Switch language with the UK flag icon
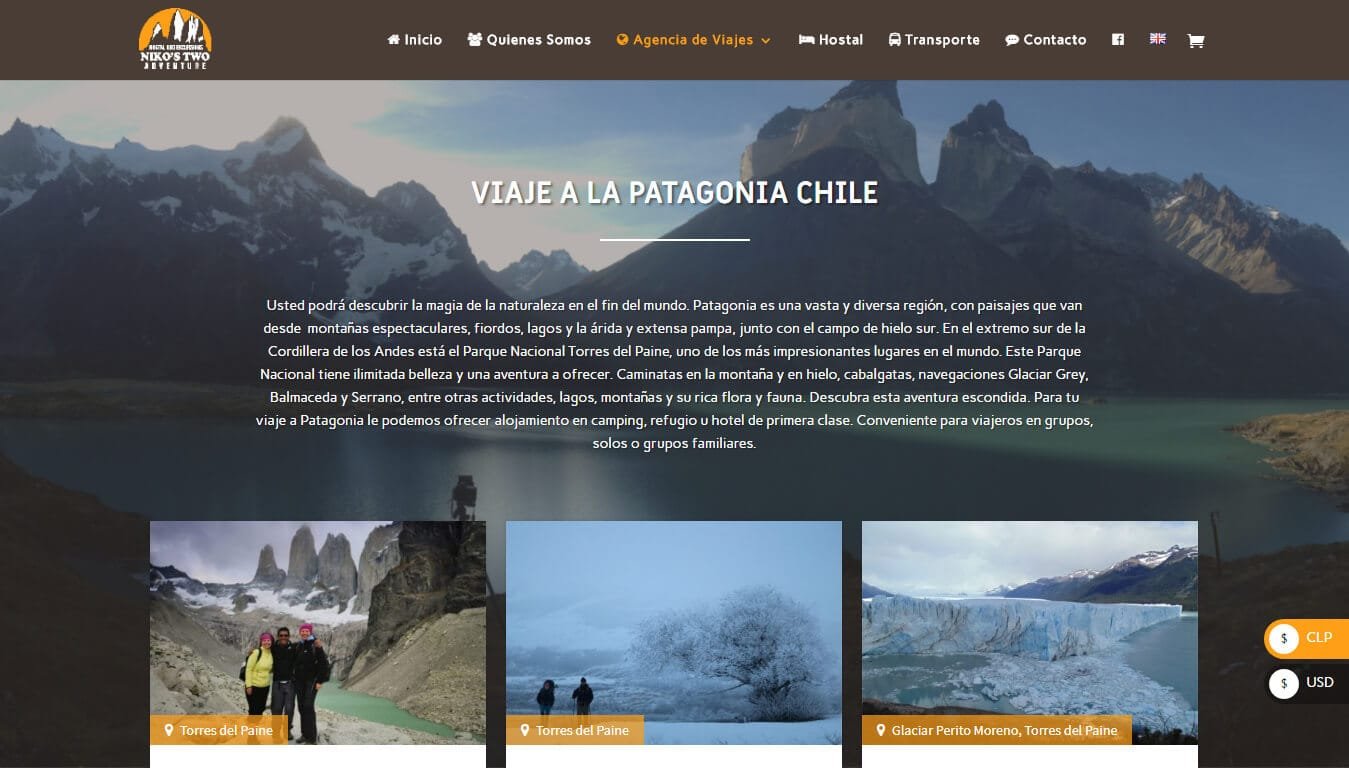Image resolution: width=1349 pixels, height=768 pixels. point(1157,39)
